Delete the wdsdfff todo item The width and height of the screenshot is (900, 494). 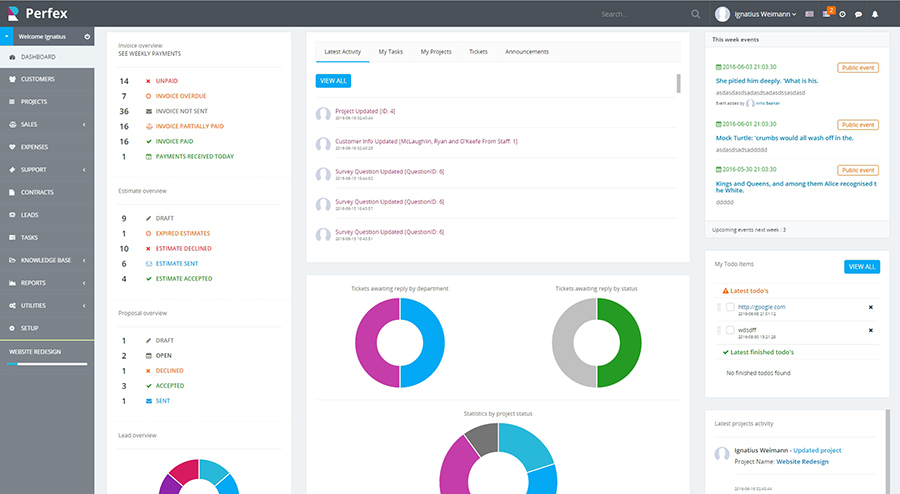point(870,330)
